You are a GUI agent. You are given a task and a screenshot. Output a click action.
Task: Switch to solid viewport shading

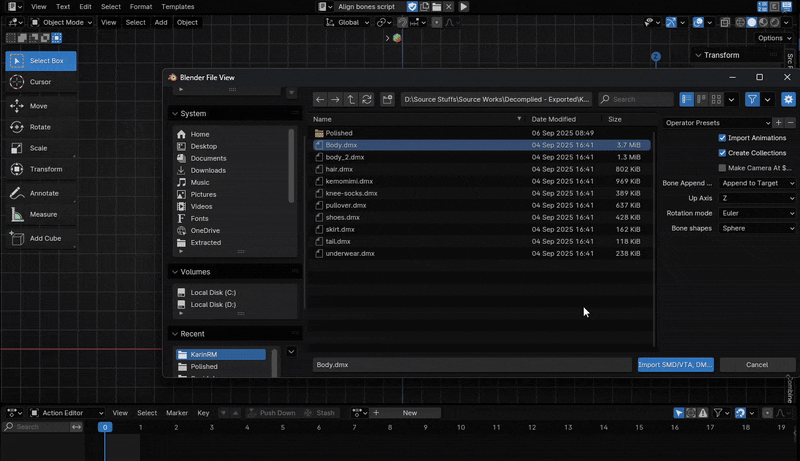(x=752, y=22)
